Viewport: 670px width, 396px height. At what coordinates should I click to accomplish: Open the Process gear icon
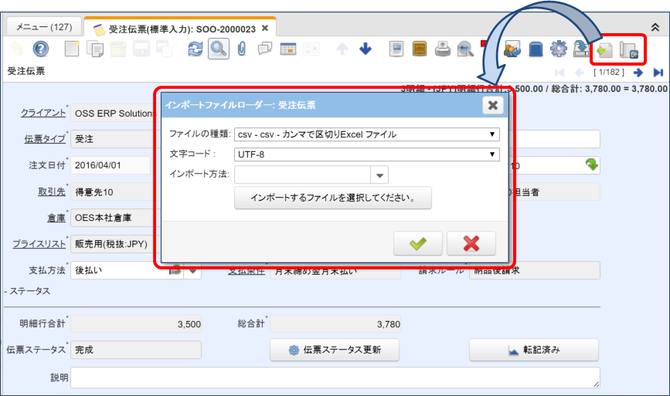pos(558,49)
